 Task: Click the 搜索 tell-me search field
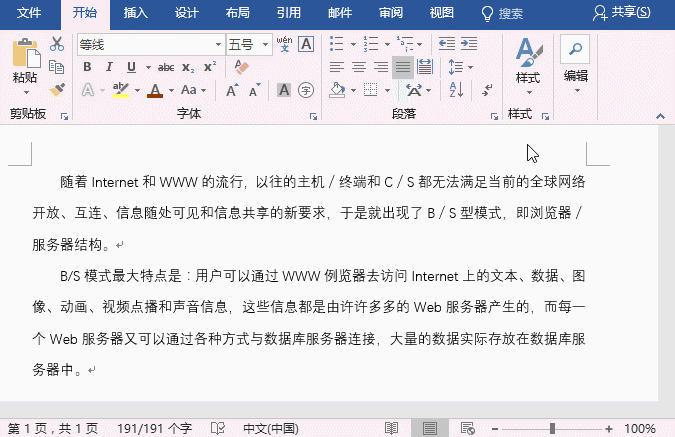(x=502, y=13)
